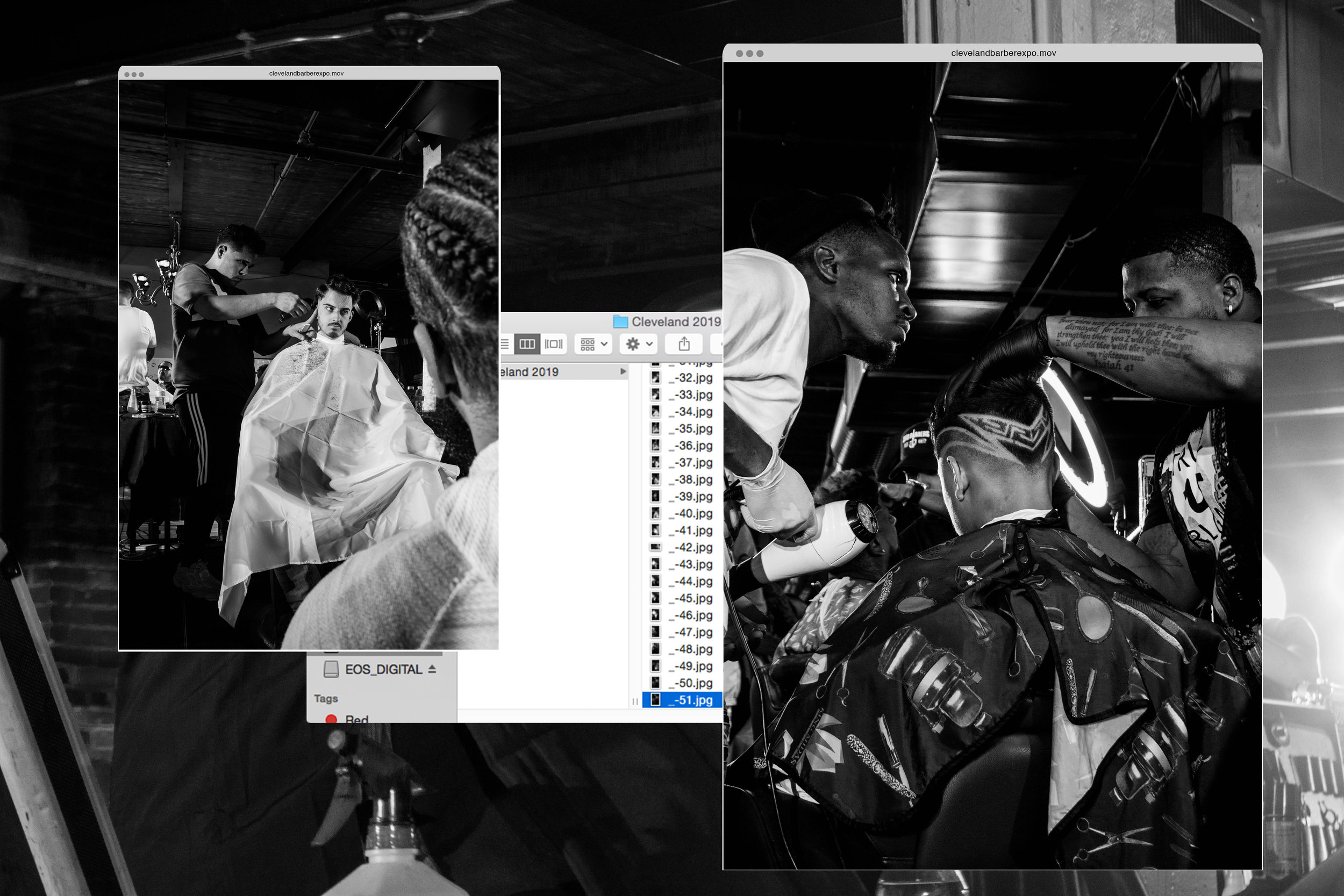Screen dimensions: 1344x896
Task: Switch Finder to gallery view
Action: (553, 344)
